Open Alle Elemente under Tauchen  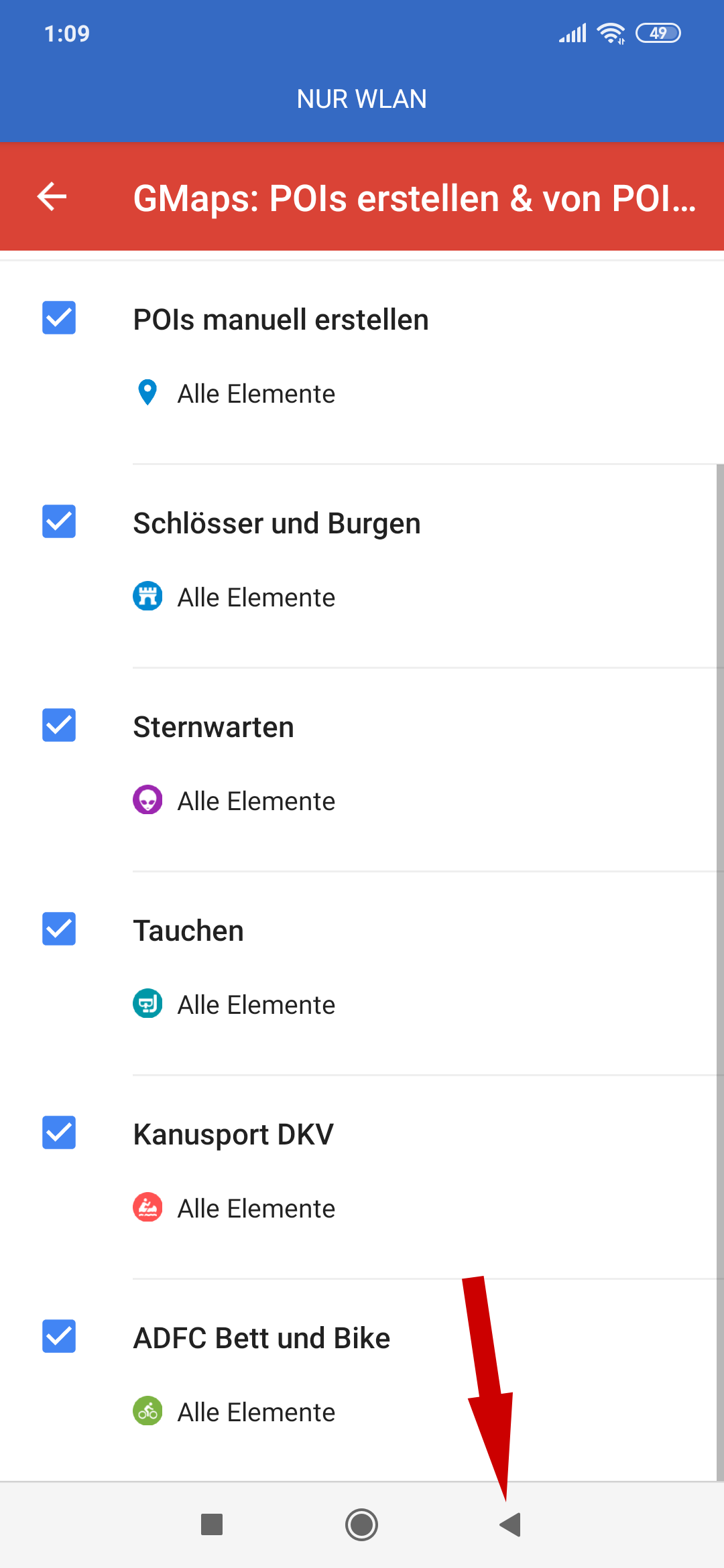(256, 1005)
